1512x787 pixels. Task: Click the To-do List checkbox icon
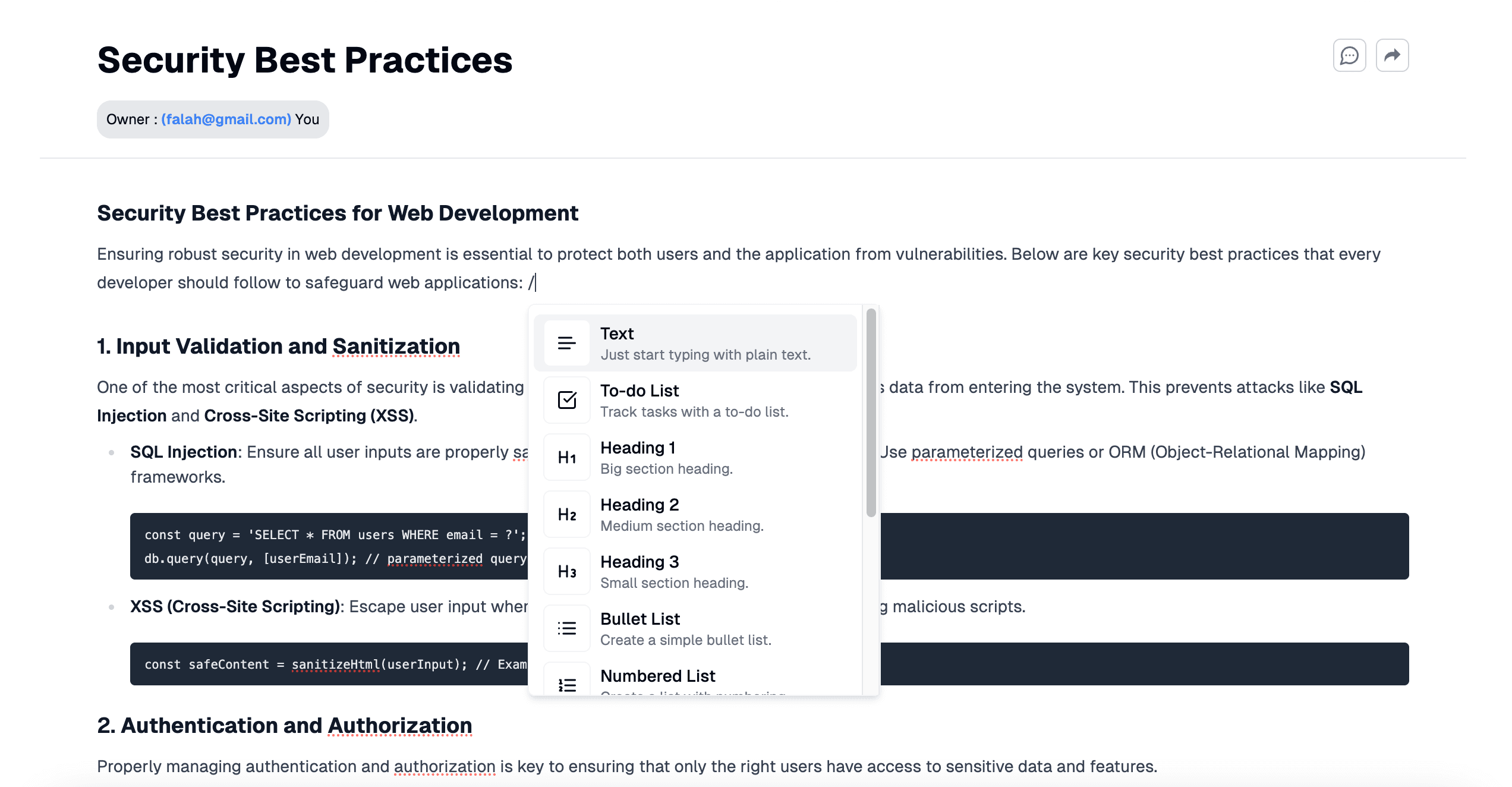(566, 400)
